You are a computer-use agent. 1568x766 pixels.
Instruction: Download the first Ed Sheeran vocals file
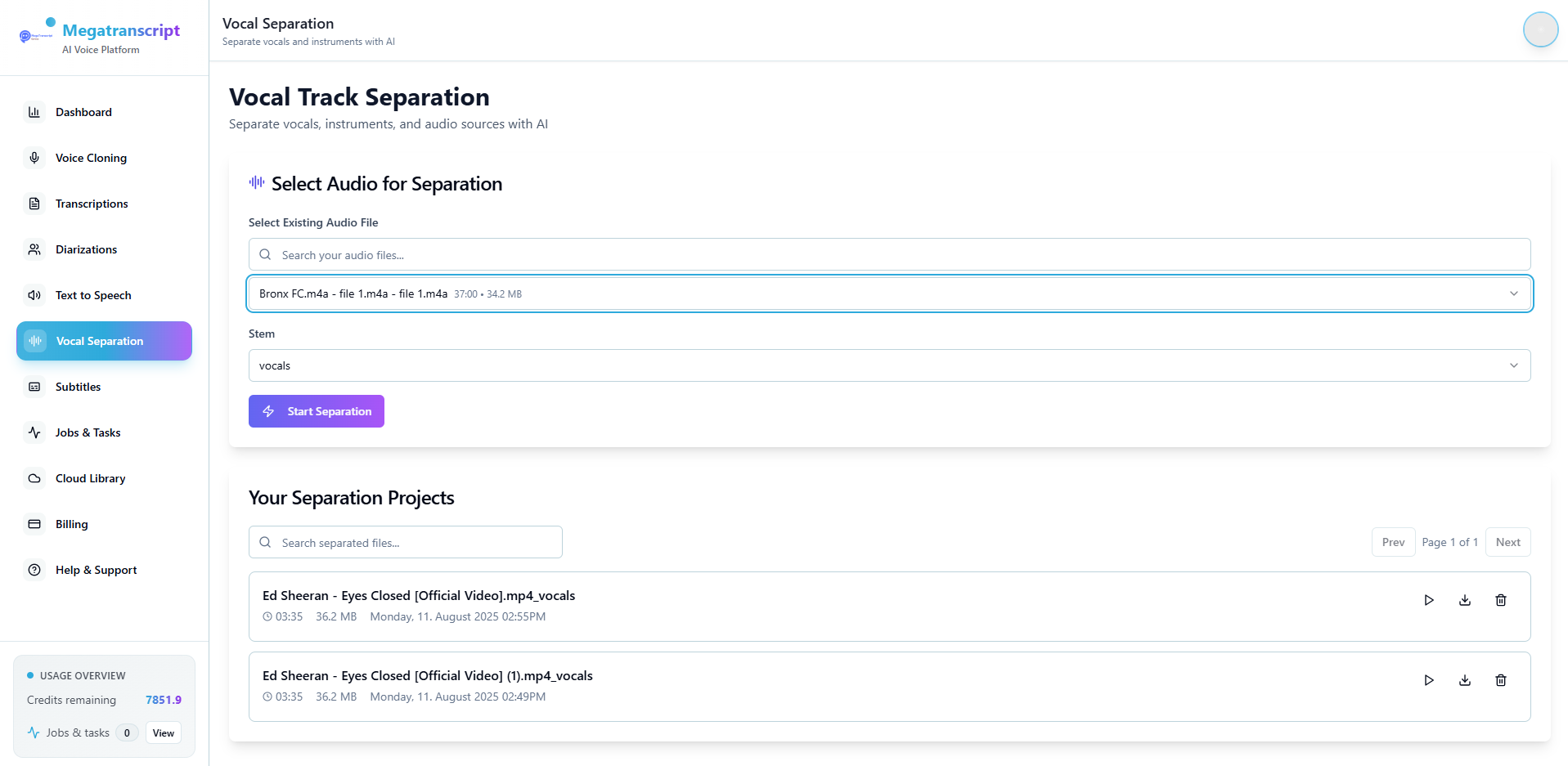coord(1465,600)
